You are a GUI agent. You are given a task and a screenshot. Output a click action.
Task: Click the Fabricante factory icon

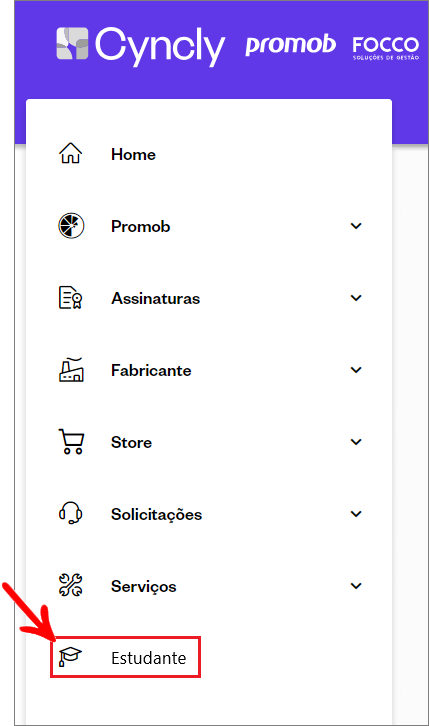tap(71, 369)
